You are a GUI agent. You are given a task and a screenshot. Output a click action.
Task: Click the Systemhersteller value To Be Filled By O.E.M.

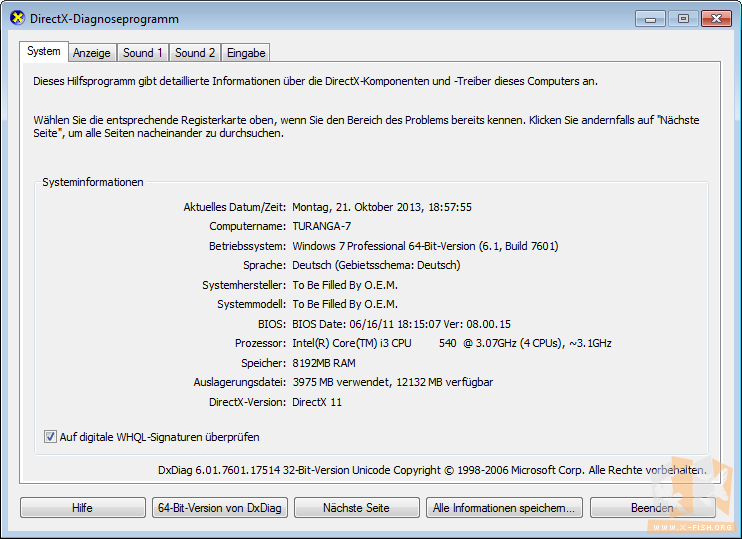tap(345, 285)
